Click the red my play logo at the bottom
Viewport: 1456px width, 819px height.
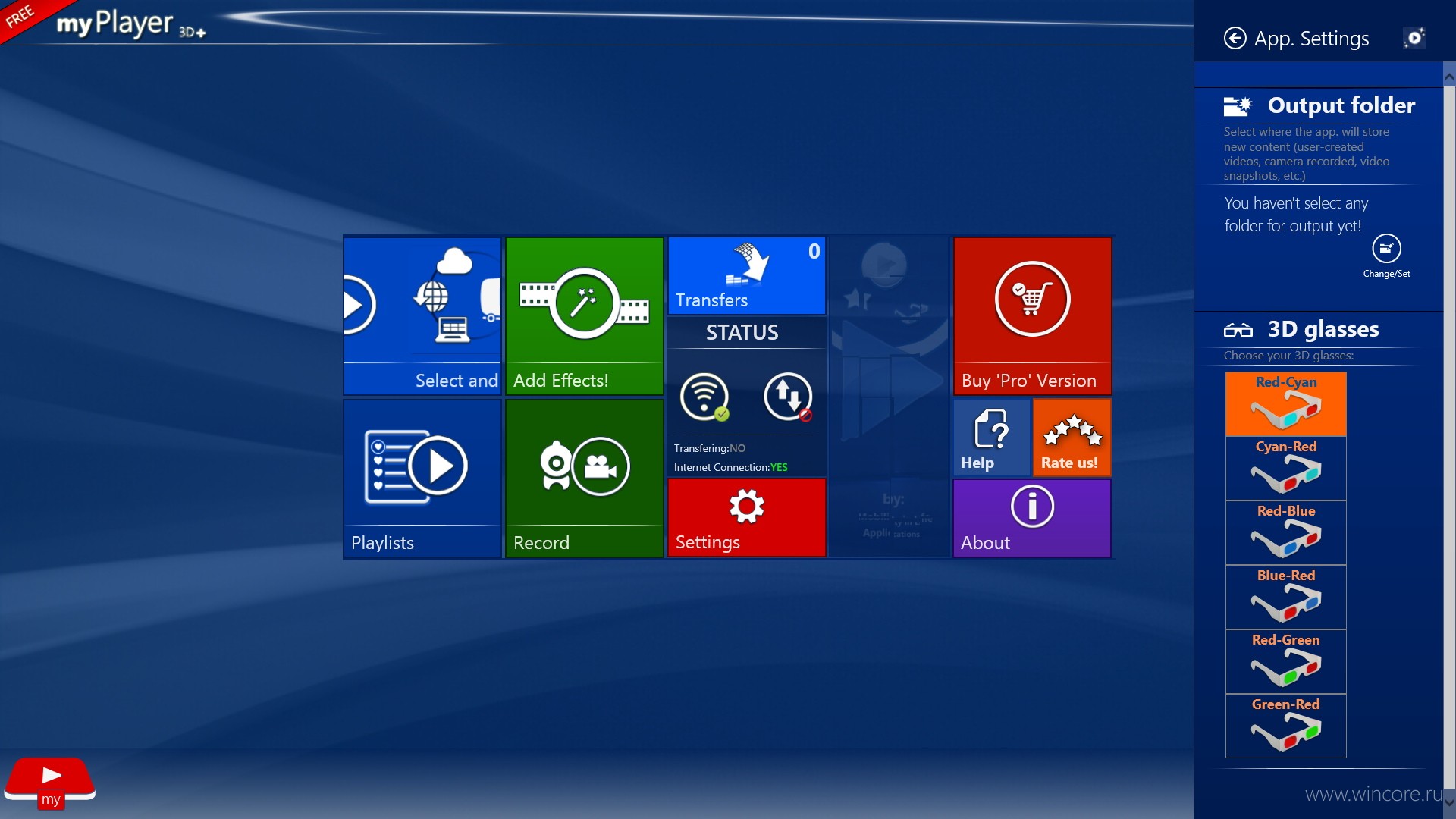pyautogui.click(x=50, y=783)
